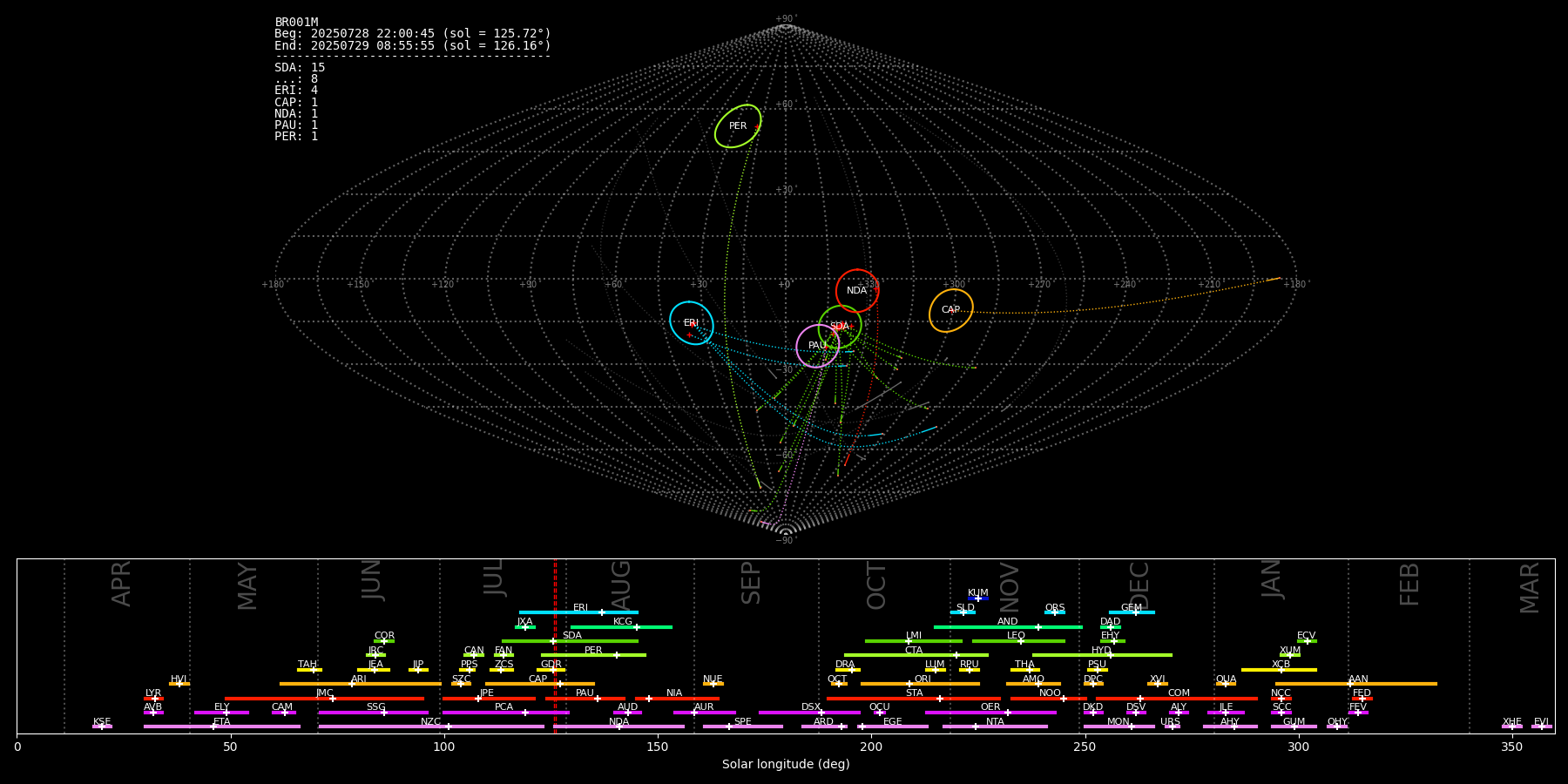Click the 'Beg: 20250728 22:00:45' line
1568x784 pixels.
(x=413, y=34)
